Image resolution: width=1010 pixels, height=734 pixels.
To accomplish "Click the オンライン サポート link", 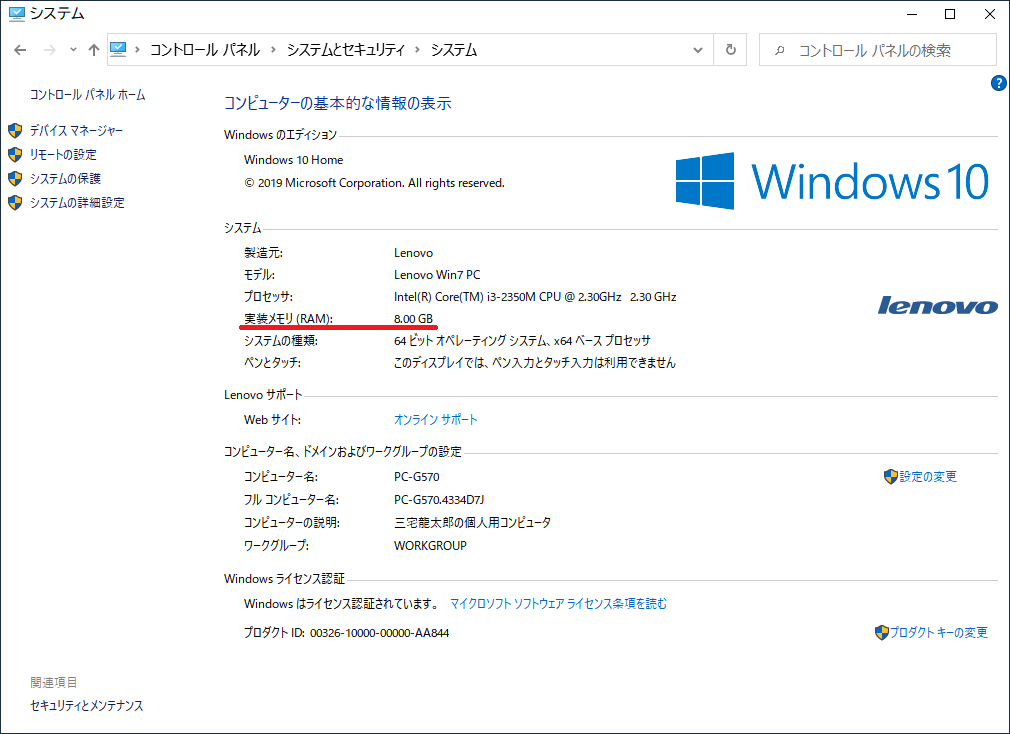I will tap(436, 420).
